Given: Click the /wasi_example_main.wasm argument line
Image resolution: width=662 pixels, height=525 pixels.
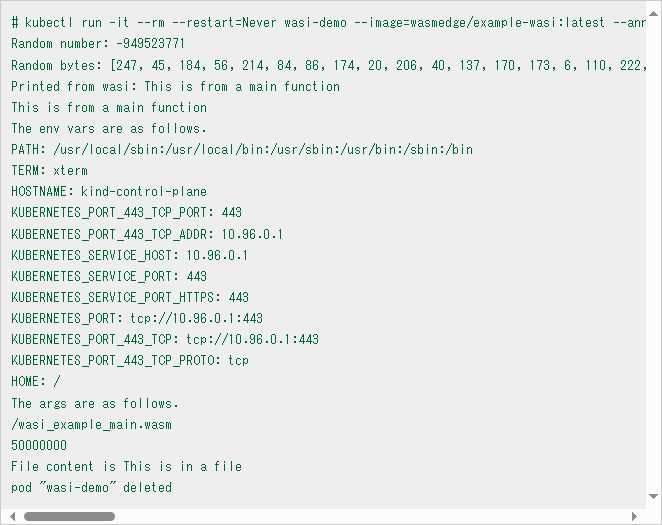Looking at the screenshot, I should (x=91, y=424).
